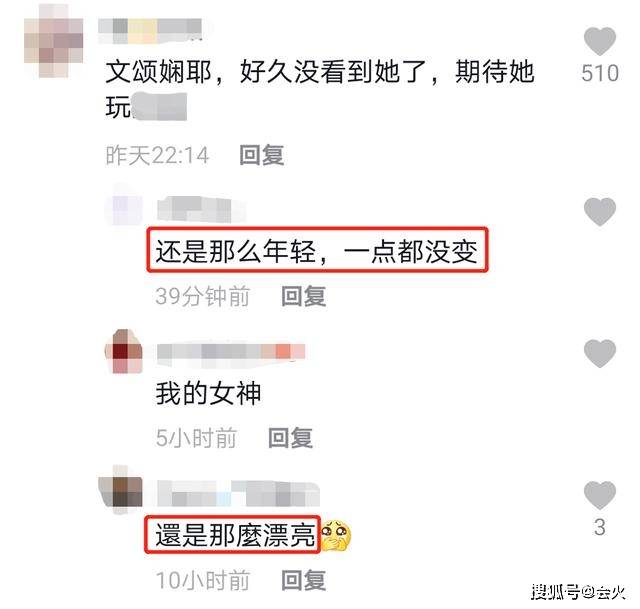Select the 我的女神 comment text
The height and width of the screenshot is (609, 640).
pyautogui.click(x=208, y=393)
